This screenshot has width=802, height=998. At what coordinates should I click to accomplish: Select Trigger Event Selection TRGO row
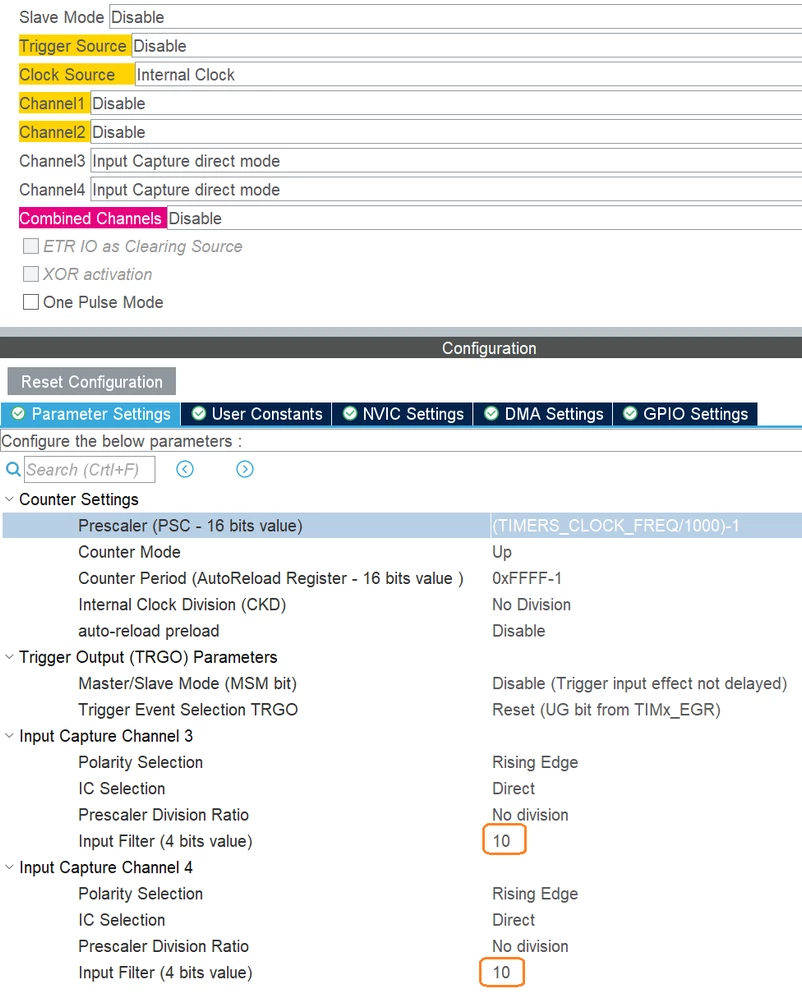402,709
